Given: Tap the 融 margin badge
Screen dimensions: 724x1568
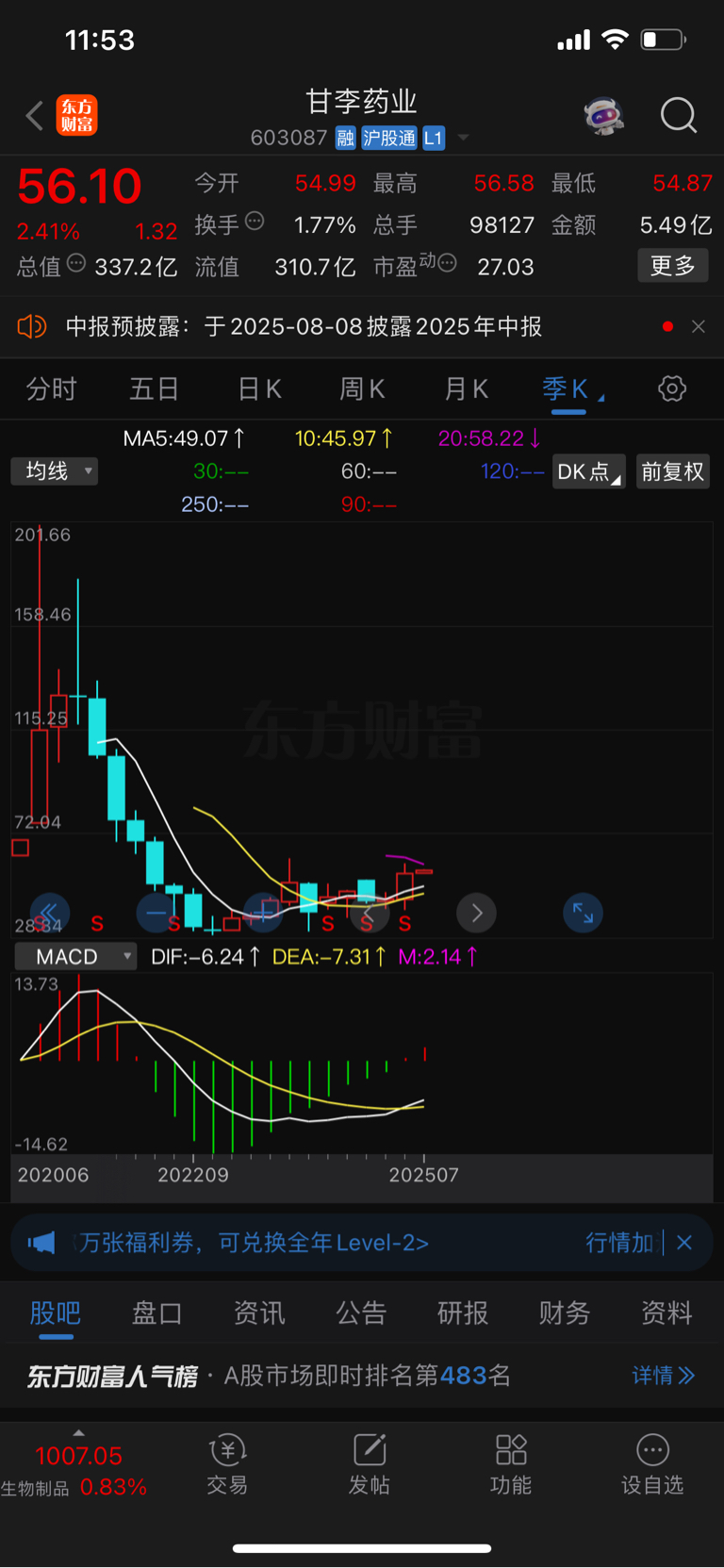Looking at the screenshot, I should [x=346, y=139].
